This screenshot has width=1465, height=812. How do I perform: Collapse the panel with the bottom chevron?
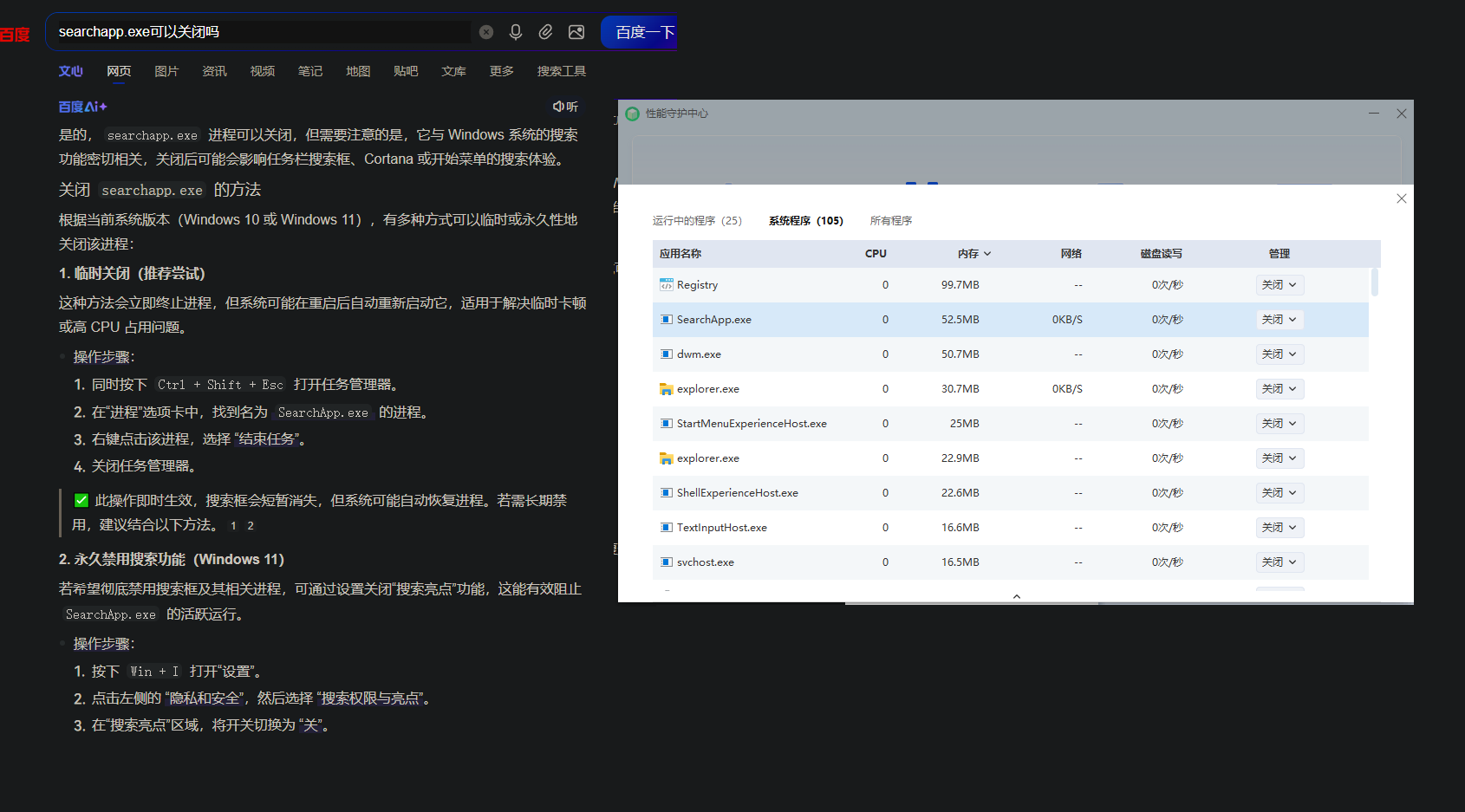point(1017,596)
